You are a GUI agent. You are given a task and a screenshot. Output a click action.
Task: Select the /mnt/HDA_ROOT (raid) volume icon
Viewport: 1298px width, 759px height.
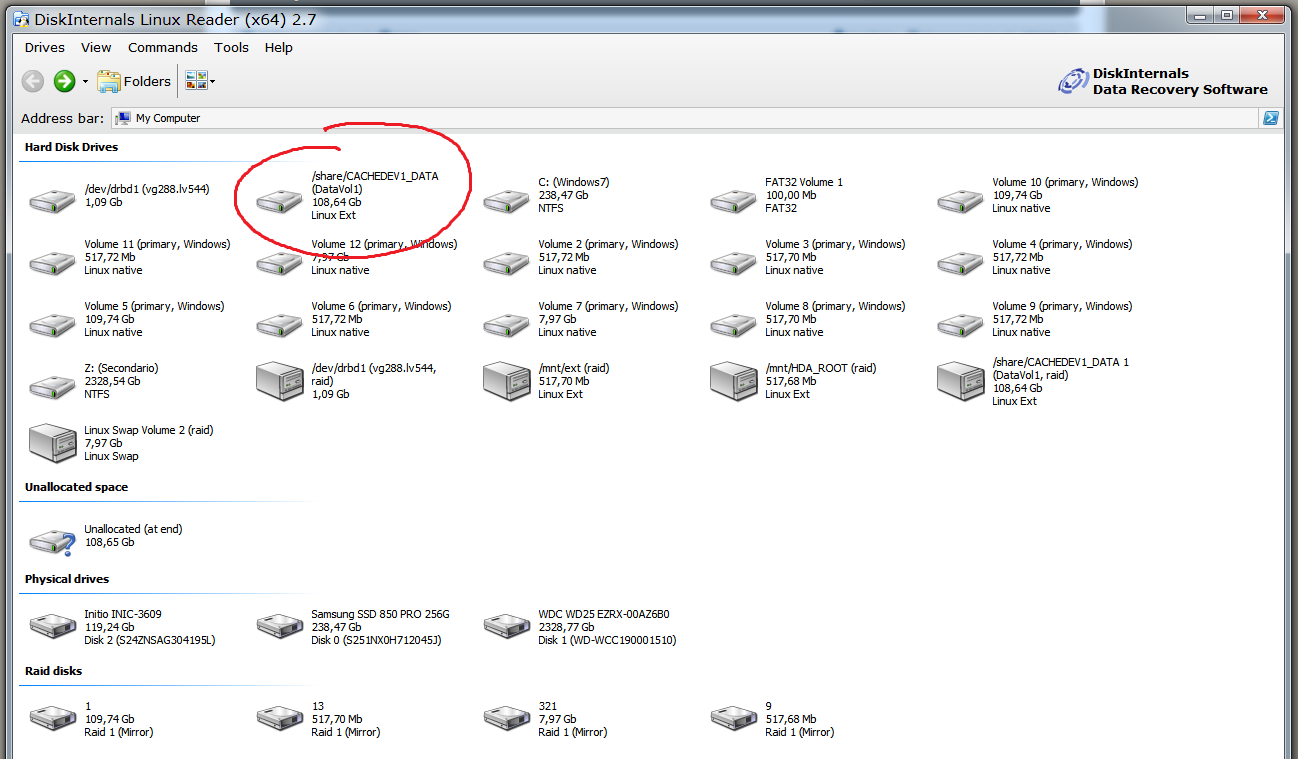(x=733, y=381)
